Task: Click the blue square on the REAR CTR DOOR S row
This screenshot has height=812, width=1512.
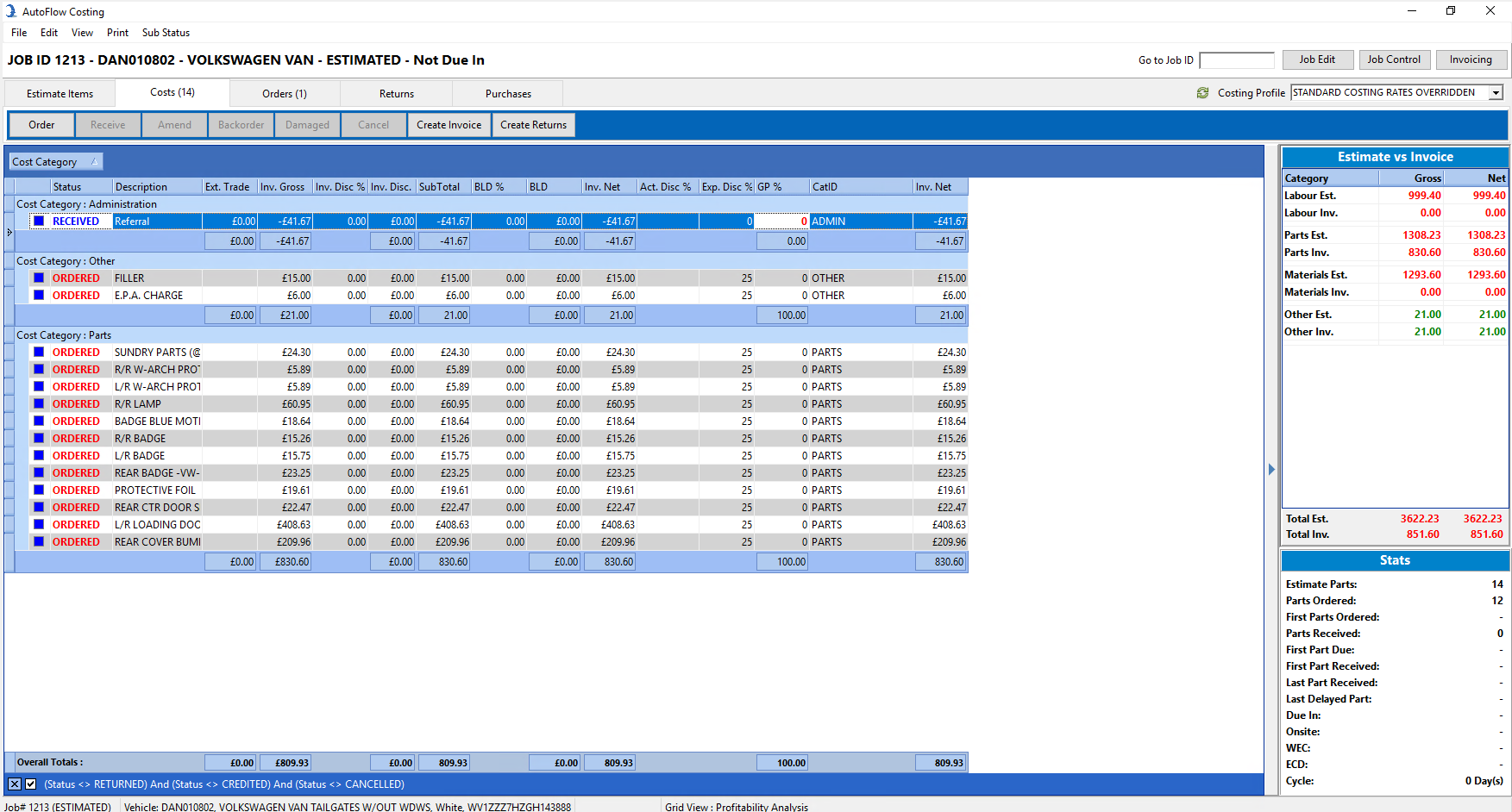Action: pos(39,508)
